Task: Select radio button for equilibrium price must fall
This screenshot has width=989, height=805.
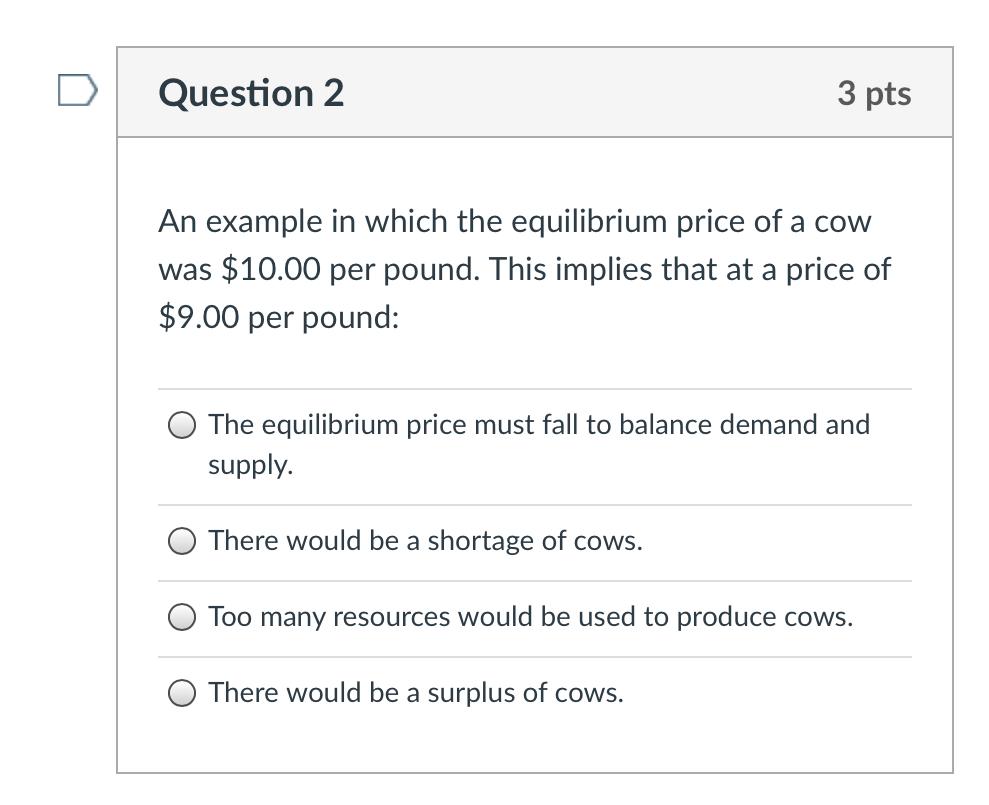Action: [x=181, y=426]
